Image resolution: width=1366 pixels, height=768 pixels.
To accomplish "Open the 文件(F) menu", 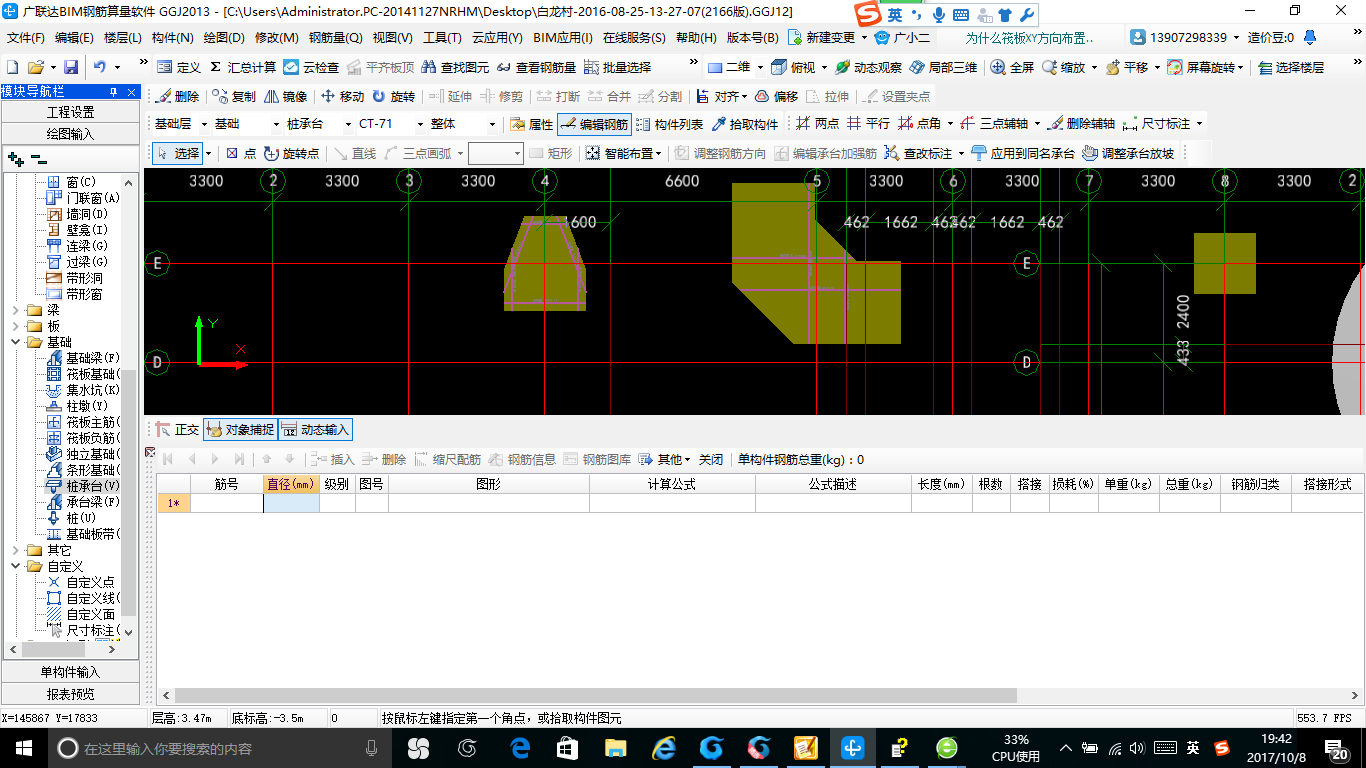I will [x=25, y=37].
